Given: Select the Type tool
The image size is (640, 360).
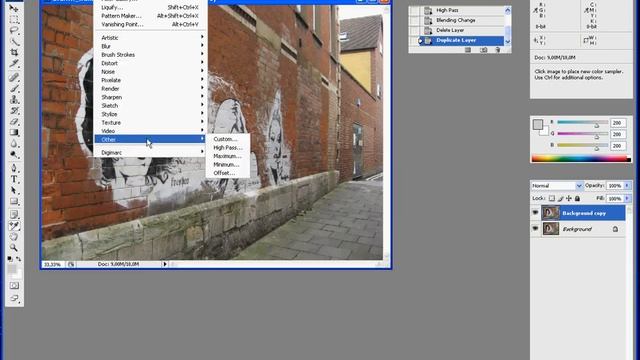Looking at the screenshot, I should pyautogui.click(x=14, y=179).
